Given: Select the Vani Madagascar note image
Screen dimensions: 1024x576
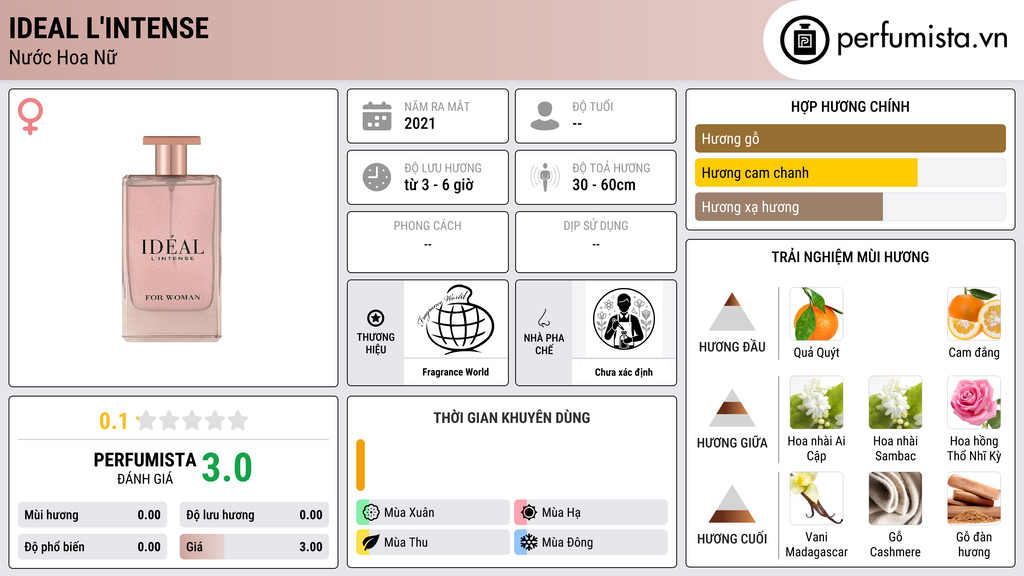Looking at the screenshot, I should pyautogui.click(x=816, y=498).
